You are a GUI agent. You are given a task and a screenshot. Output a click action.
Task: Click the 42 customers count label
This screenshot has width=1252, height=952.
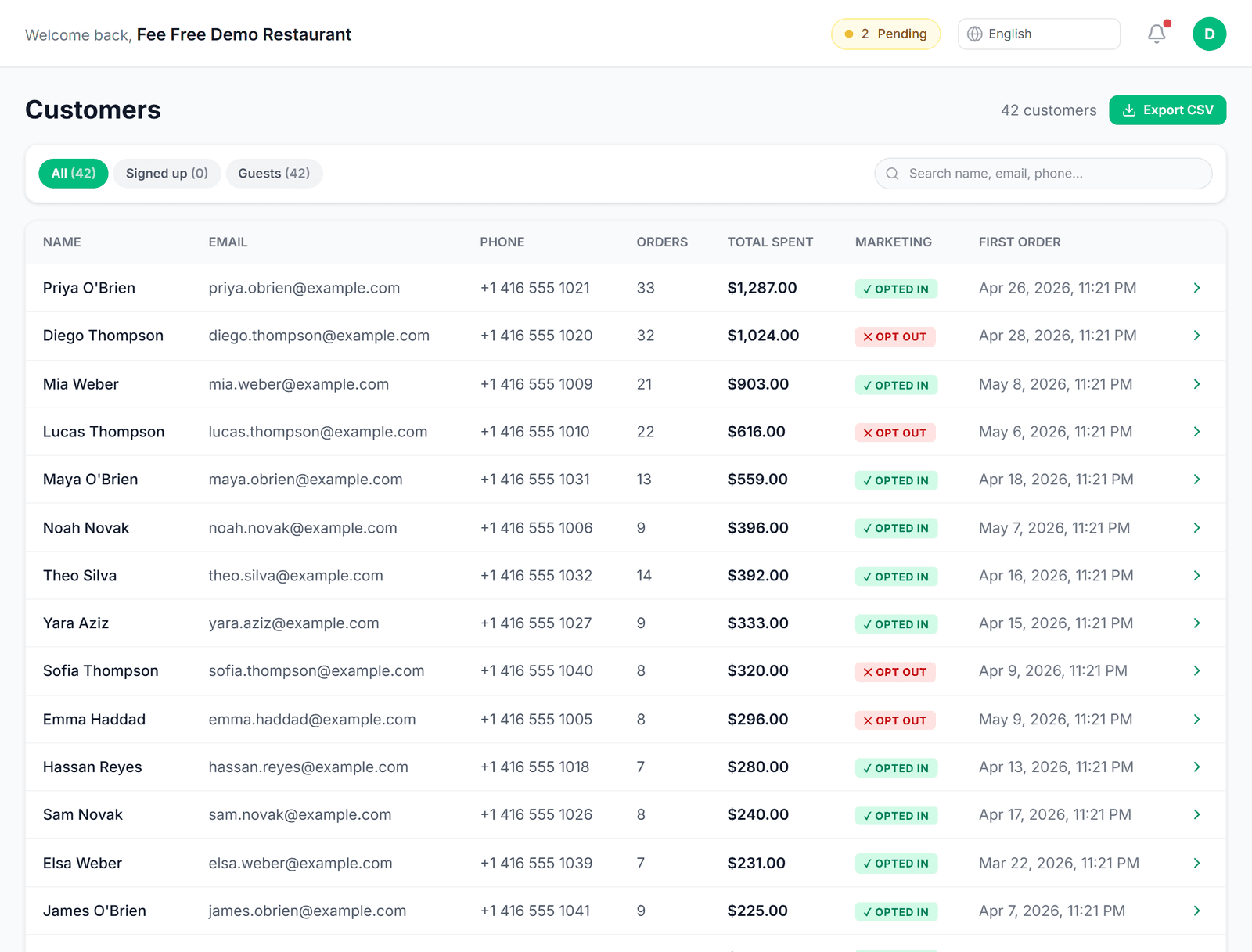point(1049,110)
